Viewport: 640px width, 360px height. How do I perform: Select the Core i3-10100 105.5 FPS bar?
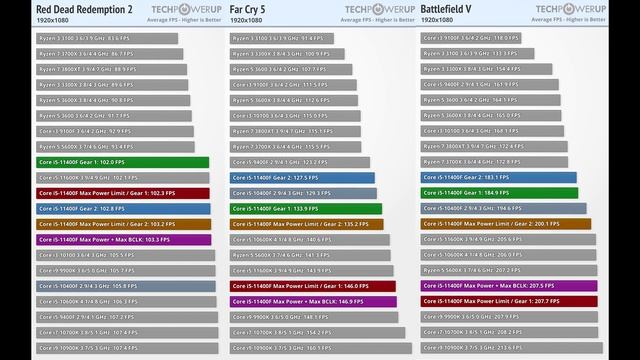125,256
